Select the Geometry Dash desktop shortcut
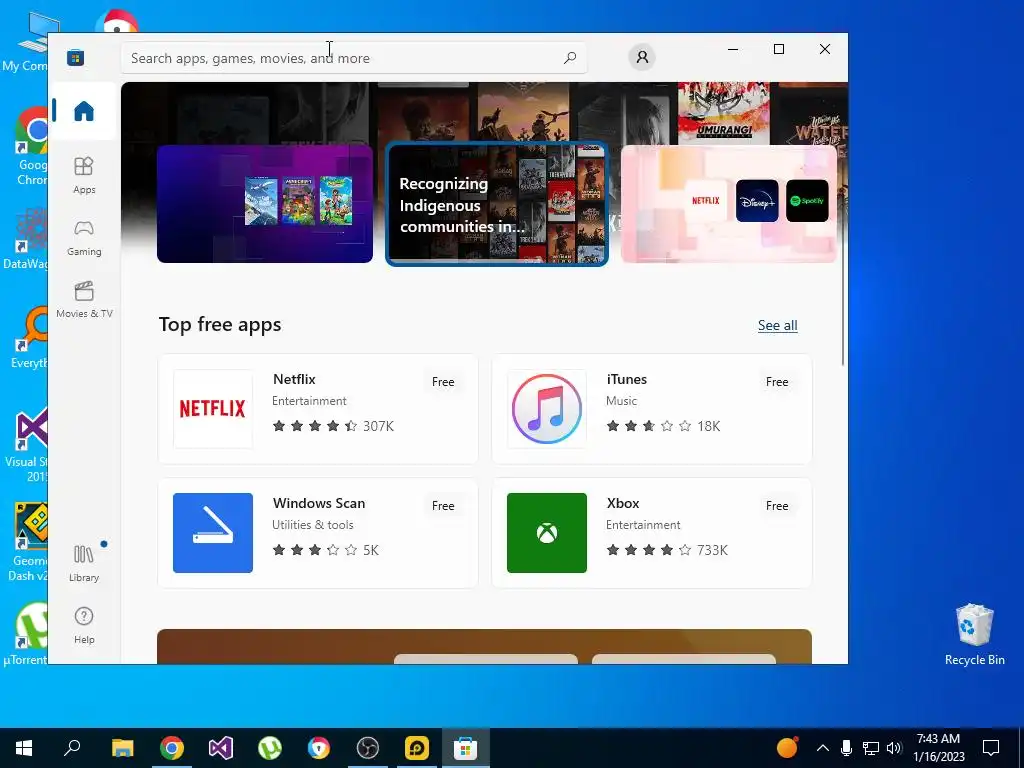 [25, 542]
